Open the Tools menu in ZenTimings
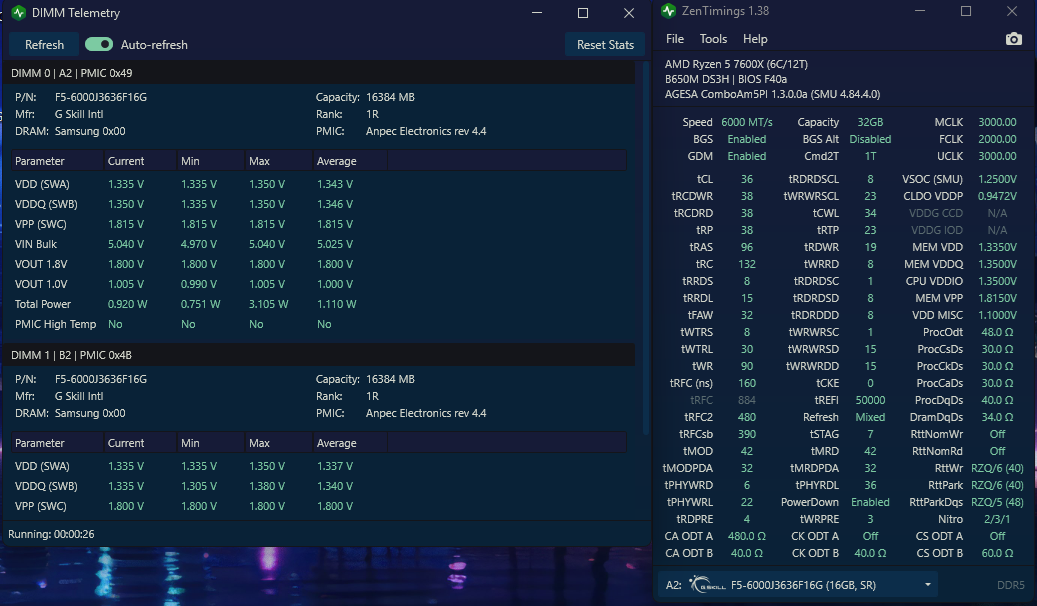Viewport: 1037px width, 606px height. click(713, 39)
